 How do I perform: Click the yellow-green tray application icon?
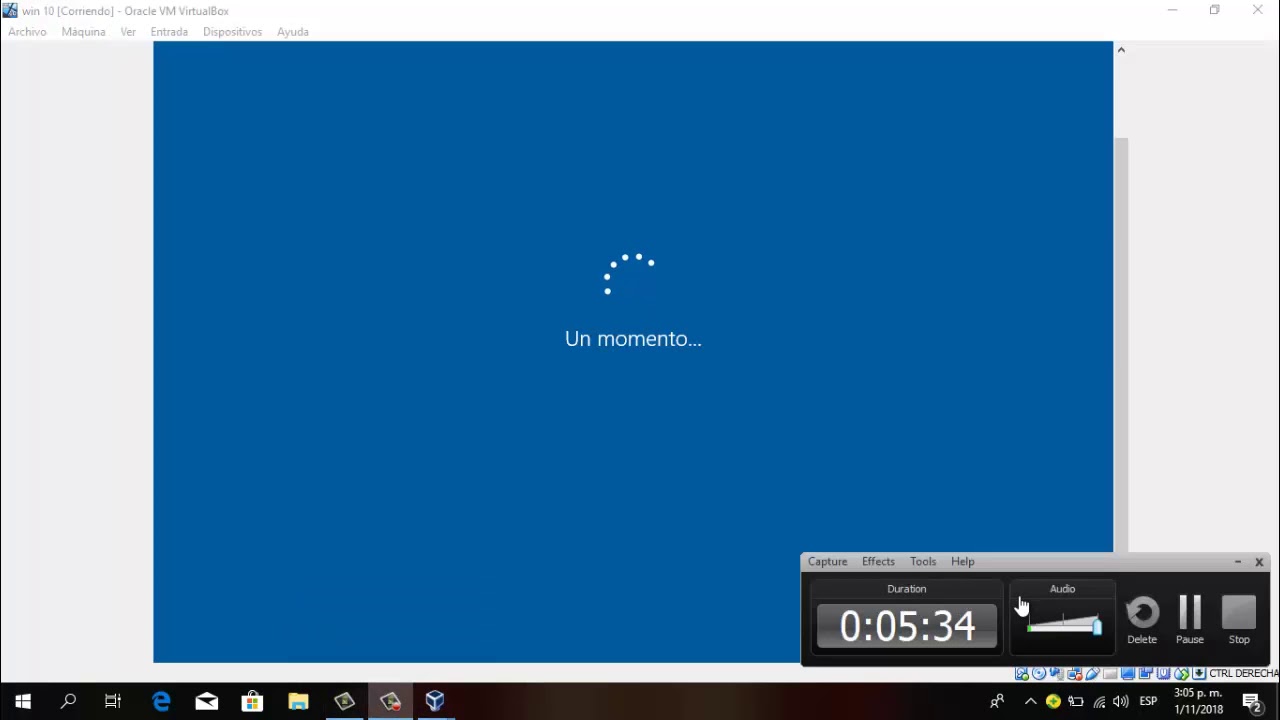(x=1053, y=702)
